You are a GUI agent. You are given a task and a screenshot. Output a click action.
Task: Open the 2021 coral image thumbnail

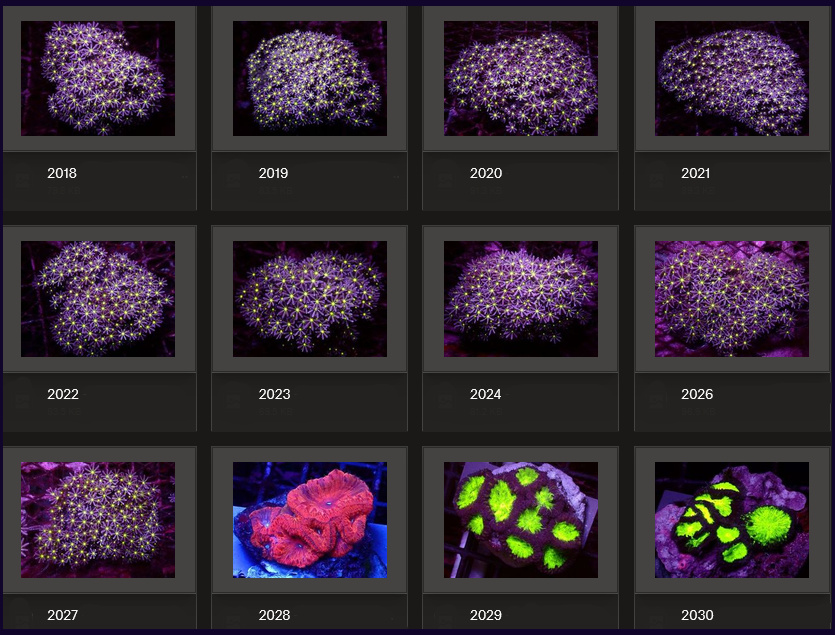(732, 78)
